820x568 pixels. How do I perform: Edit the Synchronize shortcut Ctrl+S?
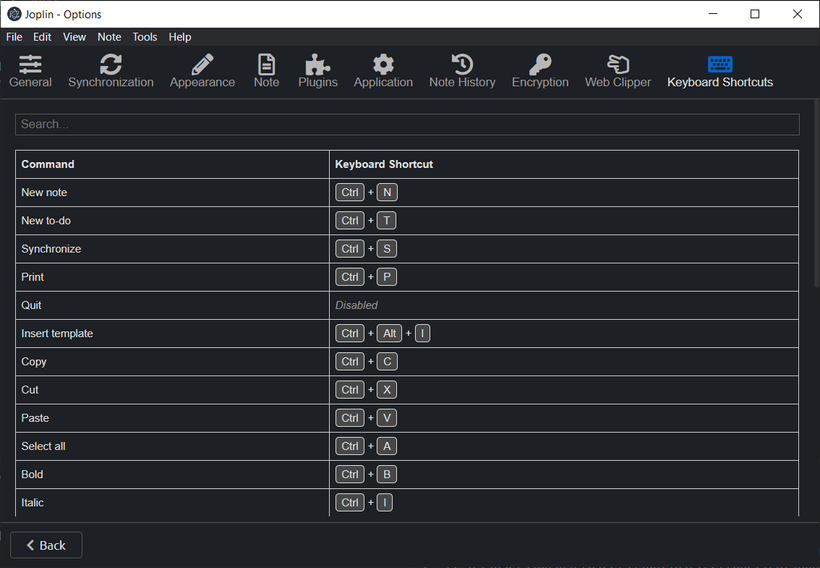click(x=366, y=249)
